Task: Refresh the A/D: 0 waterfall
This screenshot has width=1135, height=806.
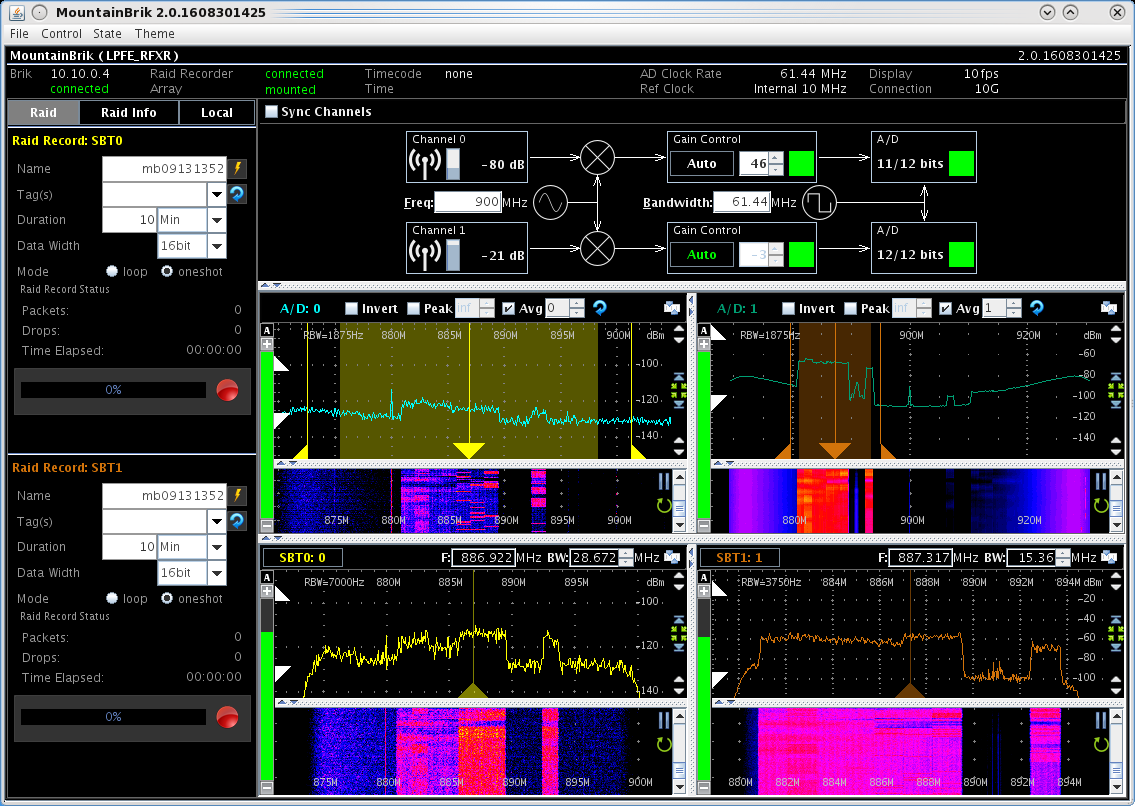Action: coord(664,505)
